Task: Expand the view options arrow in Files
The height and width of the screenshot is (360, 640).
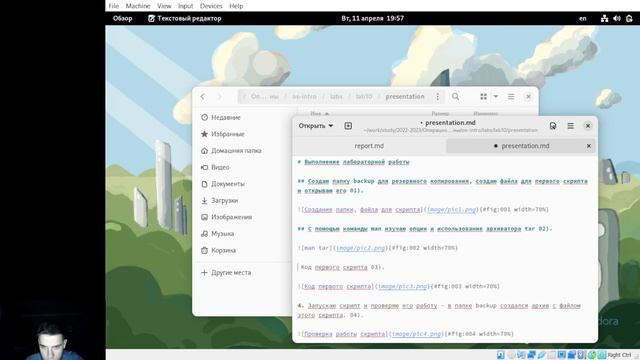Action: pyautogui.click(x=496, y=97)
